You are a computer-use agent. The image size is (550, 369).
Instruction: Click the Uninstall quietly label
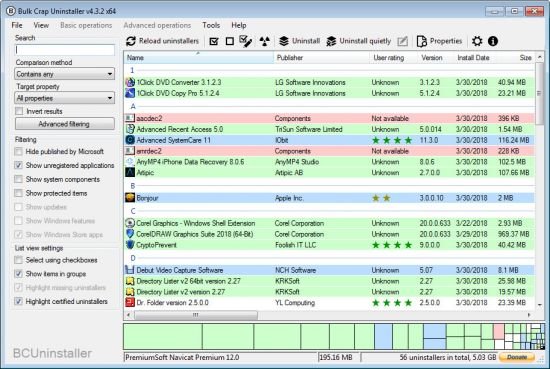pyautogui.click(x=365, y=41)
